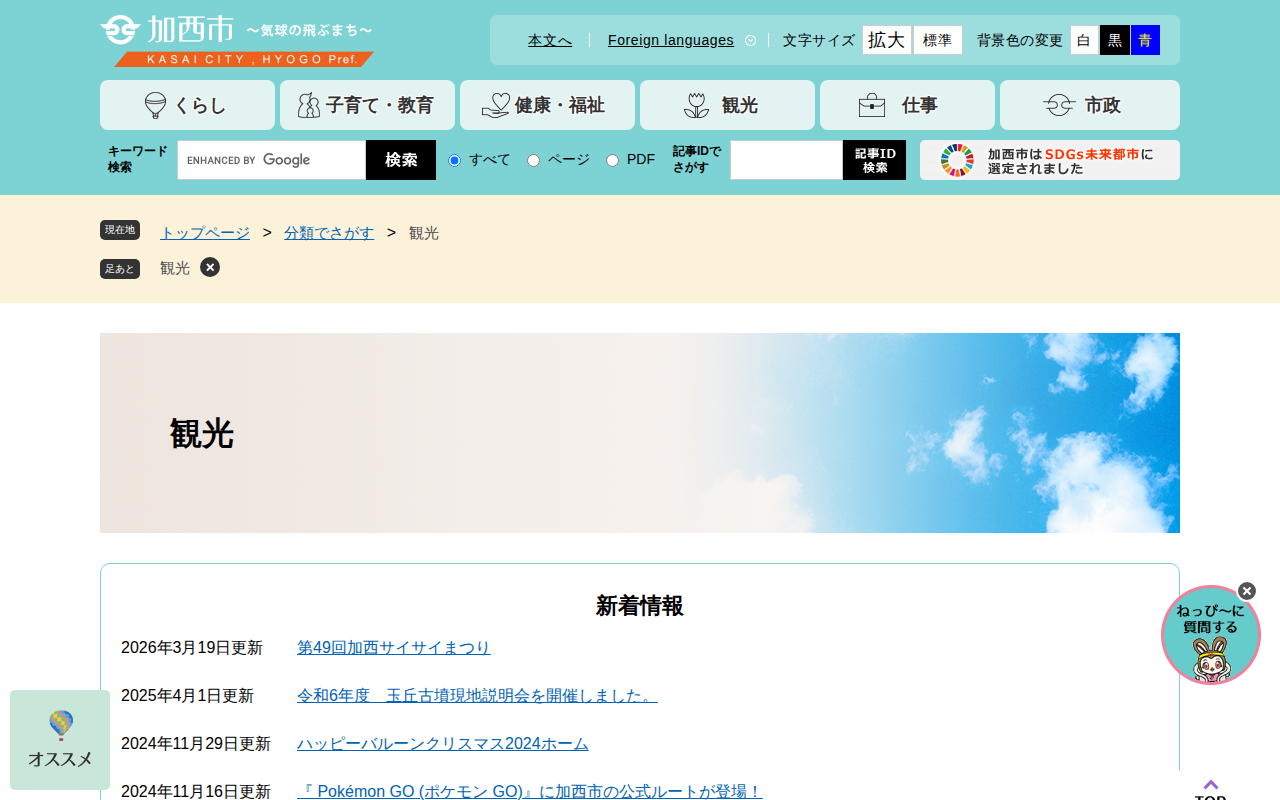Open ハッピーバルーンクリスマス2024ホーム link

(x=443, y=744)
